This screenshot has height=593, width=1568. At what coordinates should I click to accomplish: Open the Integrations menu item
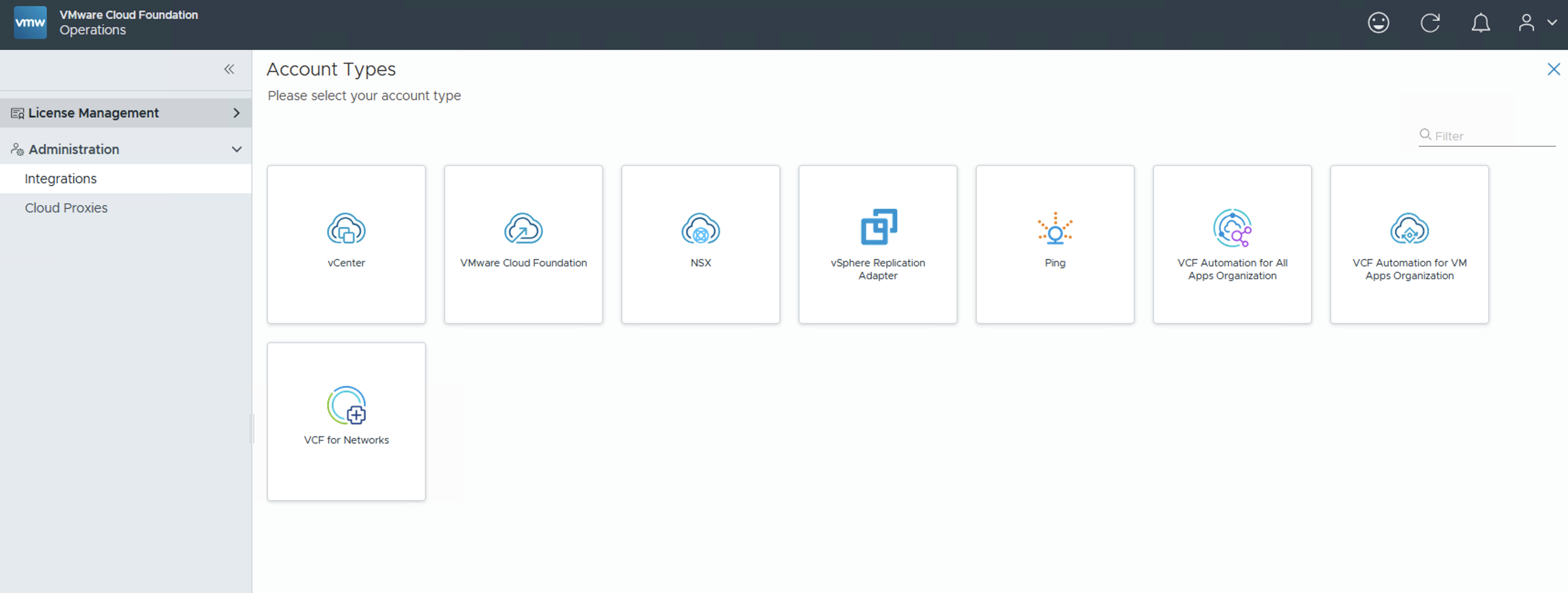coord(61,179)
